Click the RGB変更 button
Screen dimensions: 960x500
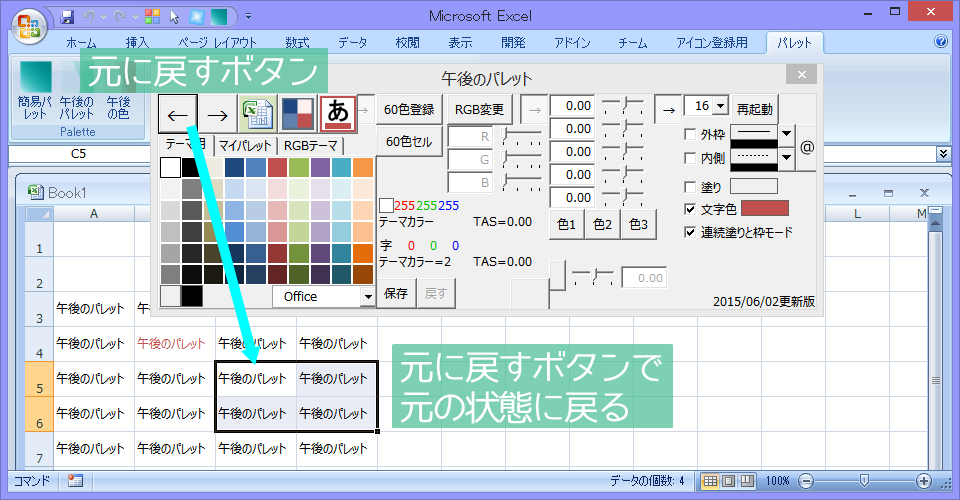point(479,110)
